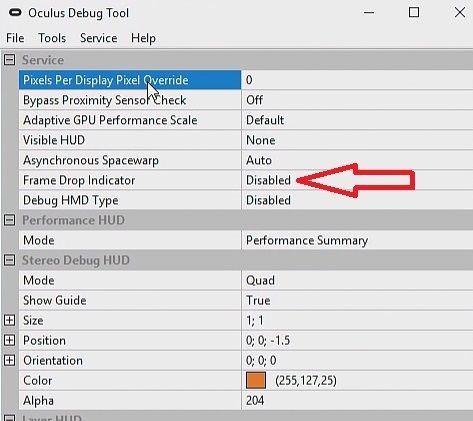473x421 pixels.
Task: Close the Oculus Debug Tool window
Action: click(x=460, y=13)
